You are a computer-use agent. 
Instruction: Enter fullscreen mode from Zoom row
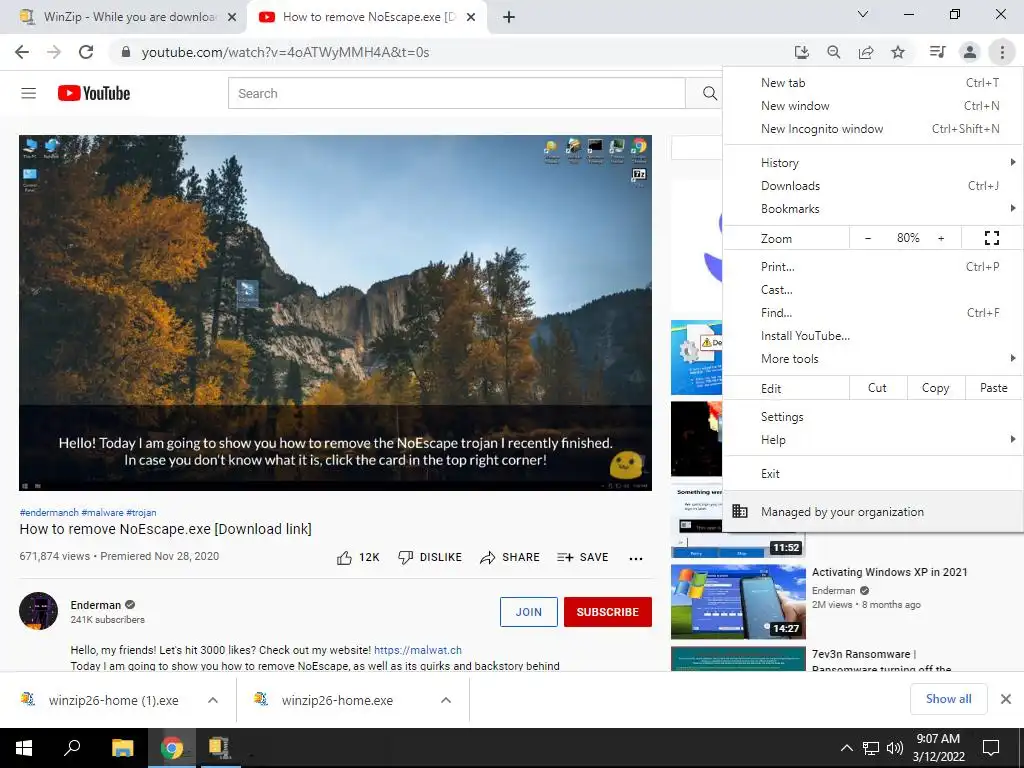click(x=991, y=238)
